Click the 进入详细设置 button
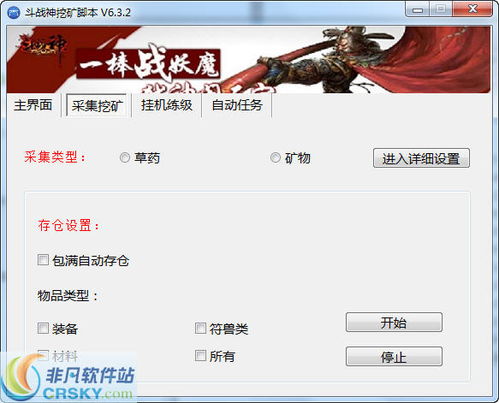The image size is (499, 403). coord(421,158)
